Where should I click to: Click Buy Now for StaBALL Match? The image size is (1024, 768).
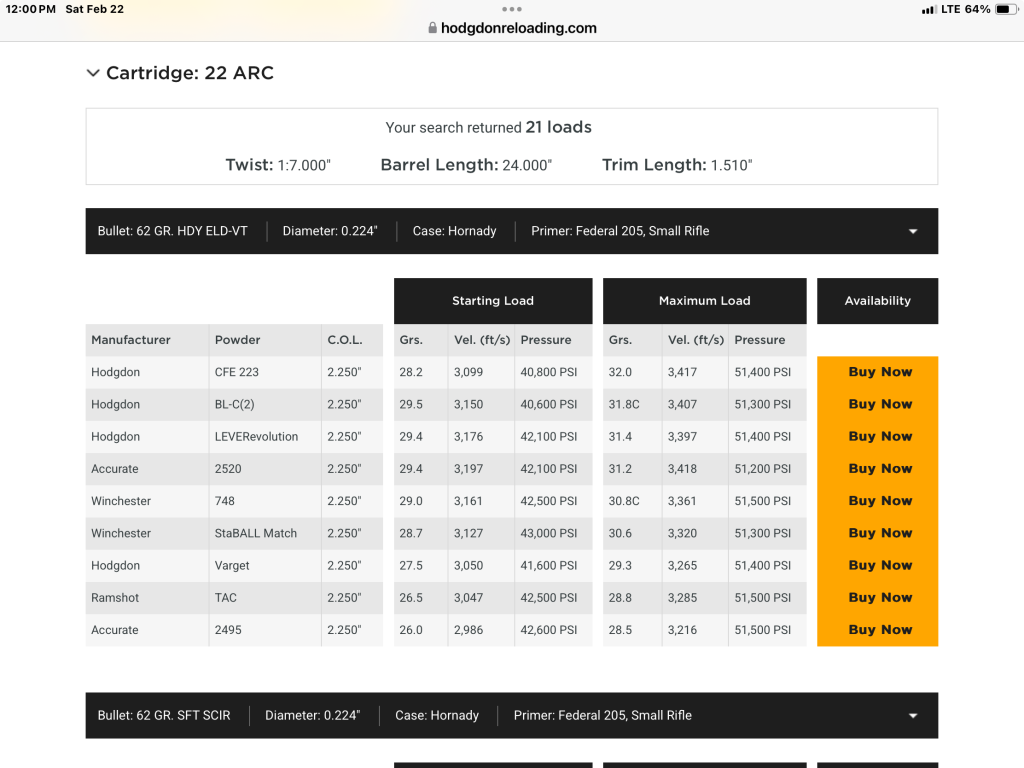point(879,533)
